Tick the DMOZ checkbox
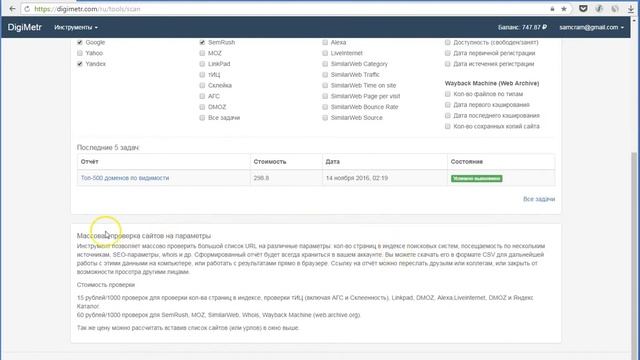Screen dimensions: 640x360 202,107
